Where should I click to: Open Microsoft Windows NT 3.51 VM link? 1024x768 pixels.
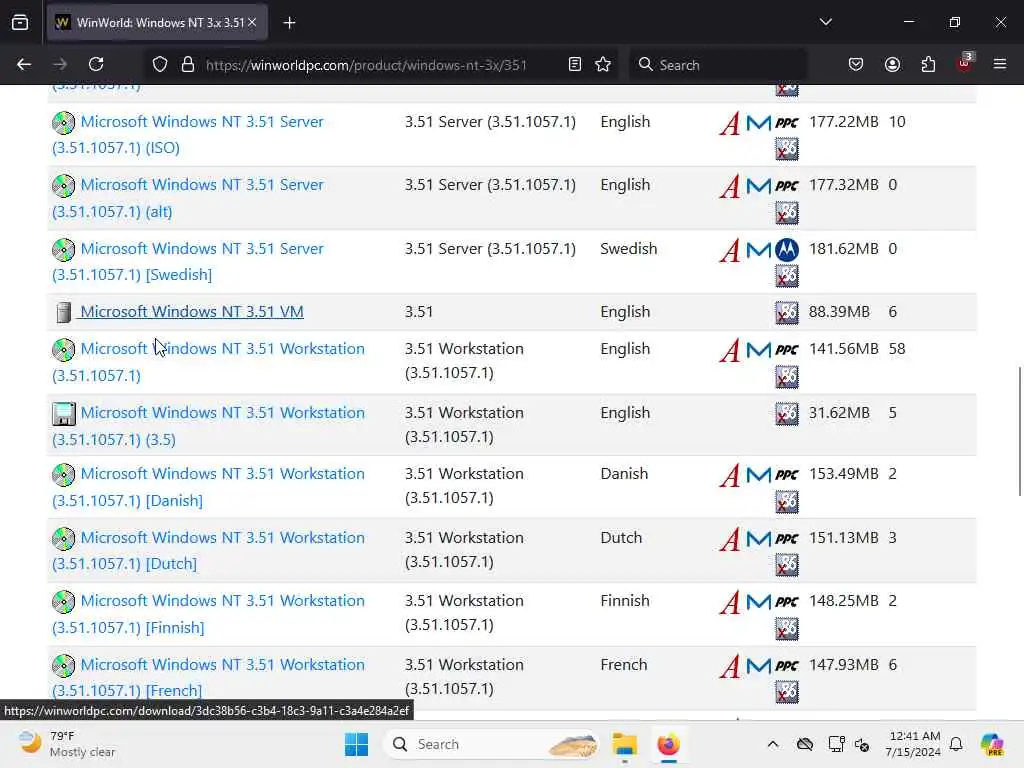(x=191, y=312)
